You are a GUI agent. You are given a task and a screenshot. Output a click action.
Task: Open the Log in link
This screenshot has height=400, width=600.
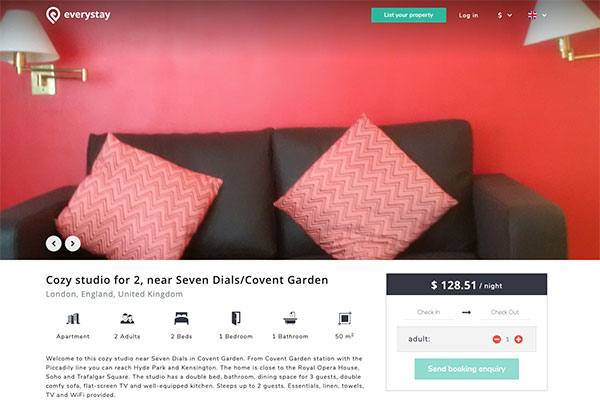coord(468,15)
